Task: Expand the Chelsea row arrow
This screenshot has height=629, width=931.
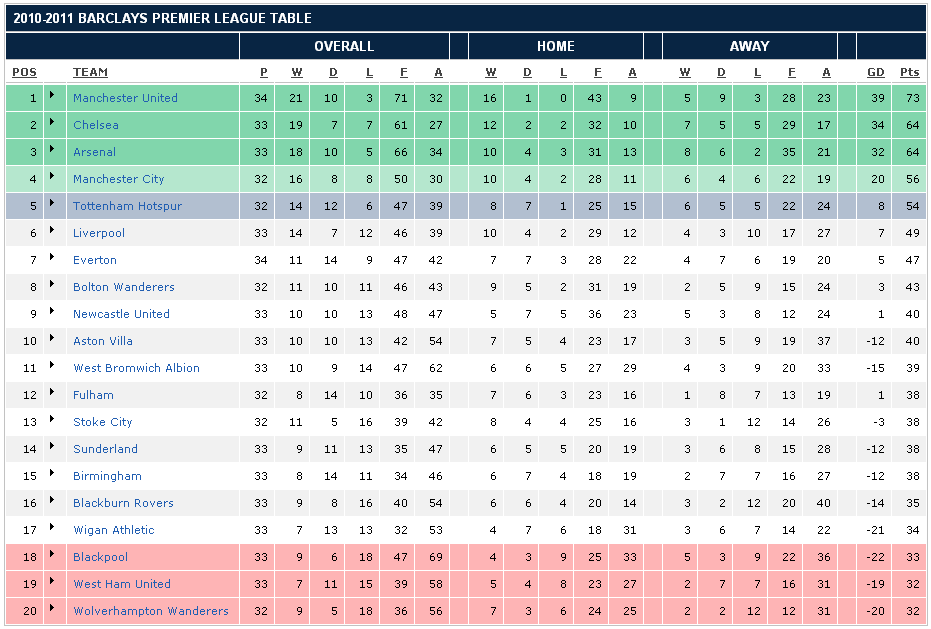Action: tap(52, 123)
